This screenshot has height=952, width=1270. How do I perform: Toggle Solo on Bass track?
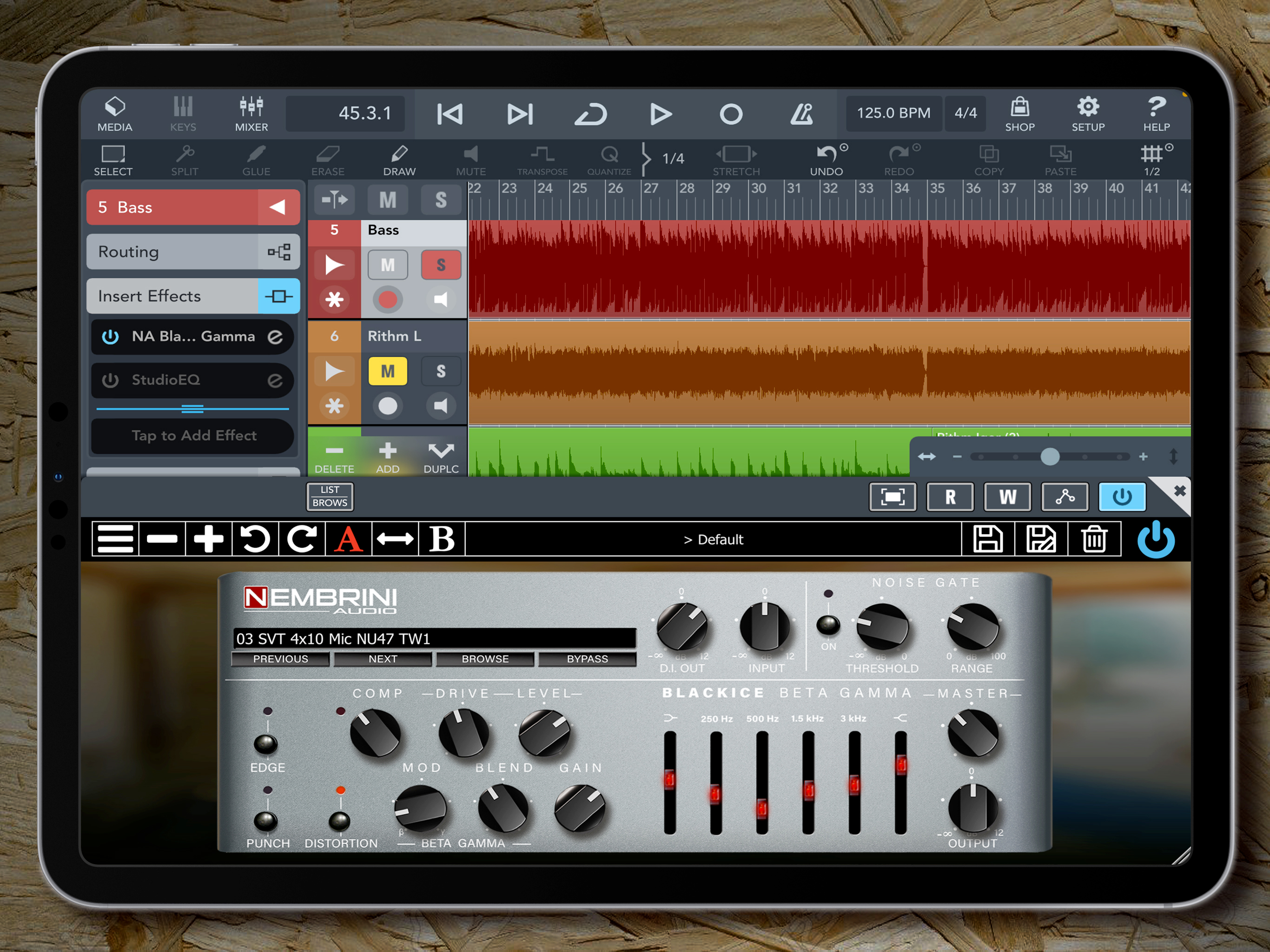click(x=441, y=264)
